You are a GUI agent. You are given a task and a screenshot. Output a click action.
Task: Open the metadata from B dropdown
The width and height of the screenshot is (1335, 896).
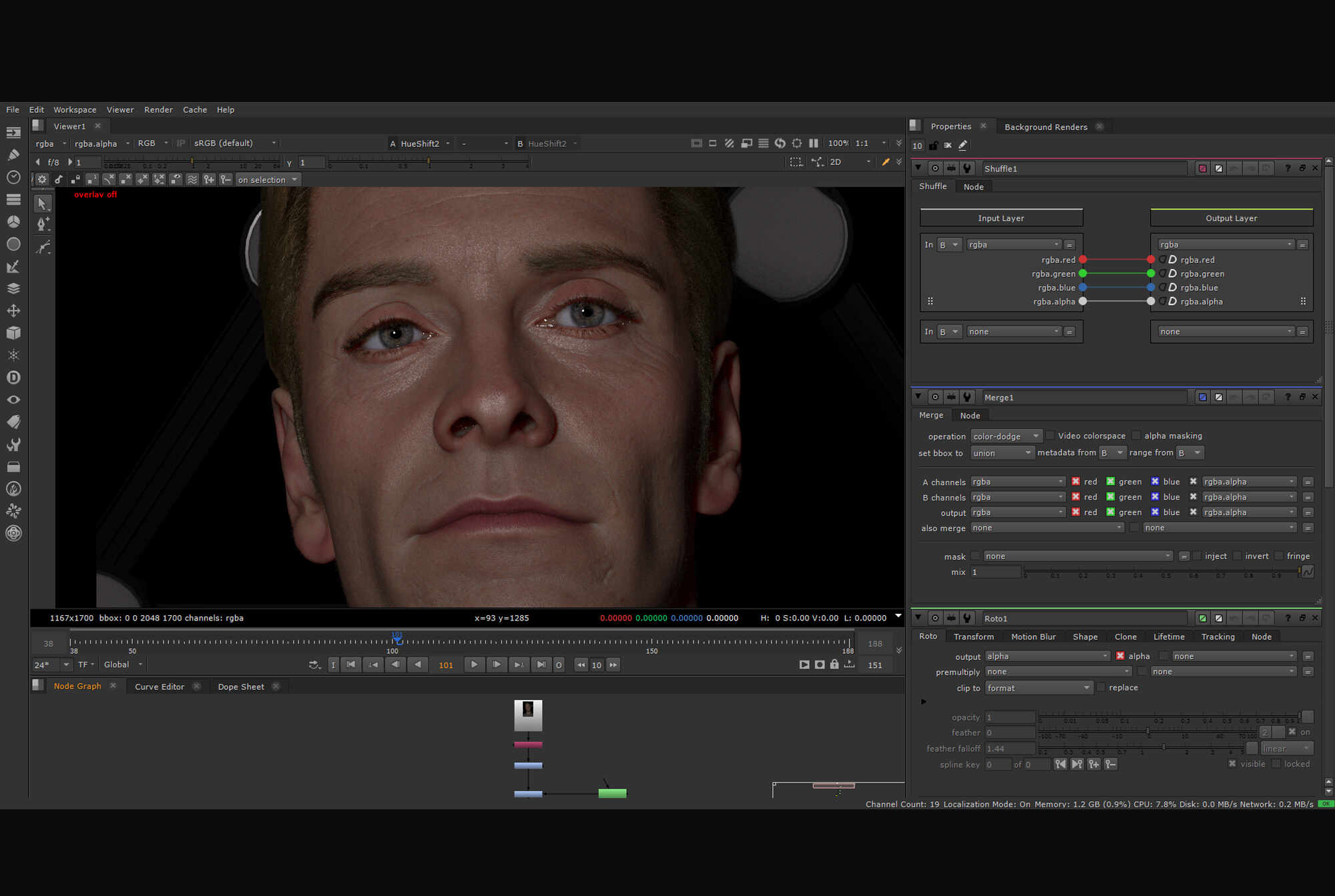click(x=1112, y=453)
